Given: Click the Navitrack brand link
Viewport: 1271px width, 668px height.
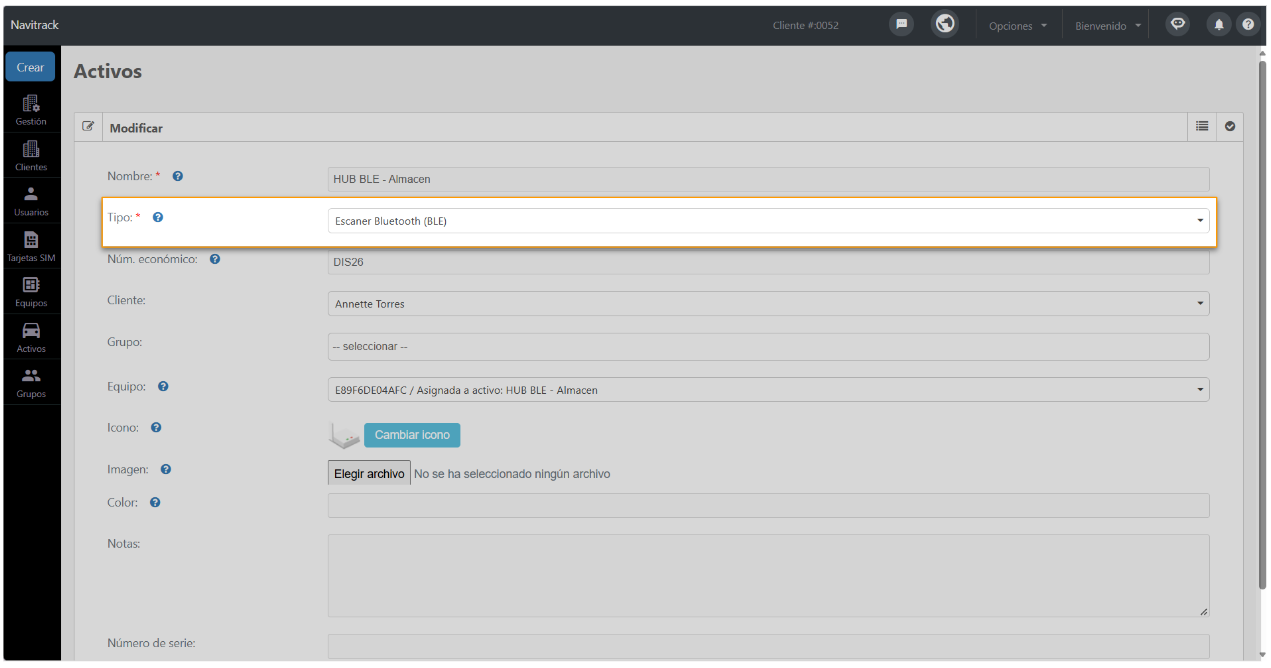Looking at the screenshot, I should (35, 25).
